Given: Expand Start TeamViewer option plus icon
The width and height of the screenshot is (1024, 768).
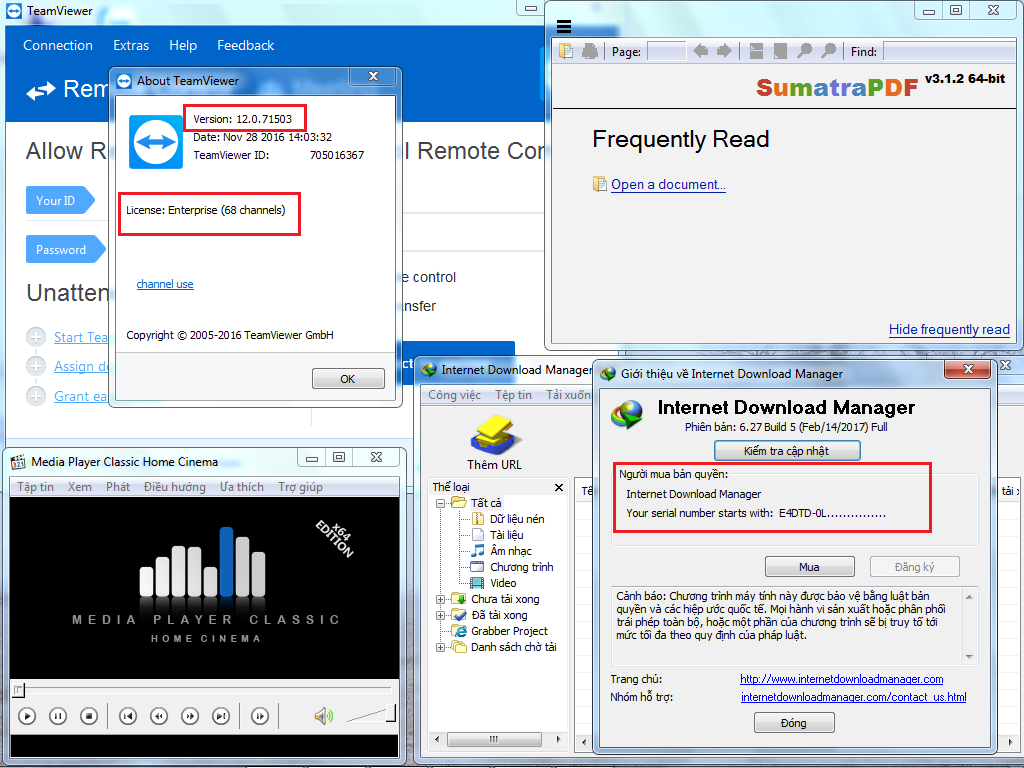Looking at the screenshot, I should [36, 337].
